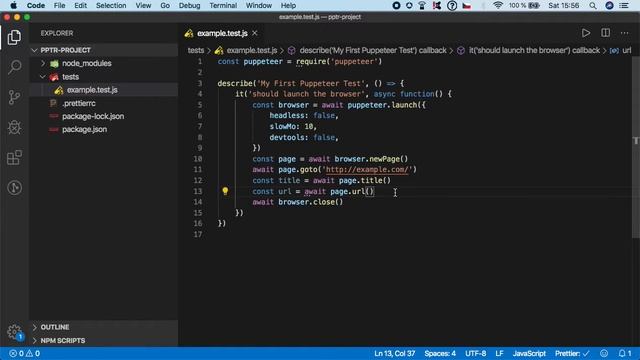Click the circular timeline icon in activity bar

pyautogui.click(x=14, y=188)
